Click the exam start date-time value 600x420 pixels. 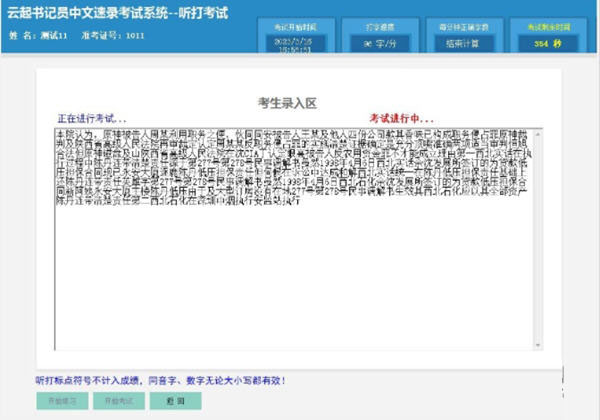296,44
